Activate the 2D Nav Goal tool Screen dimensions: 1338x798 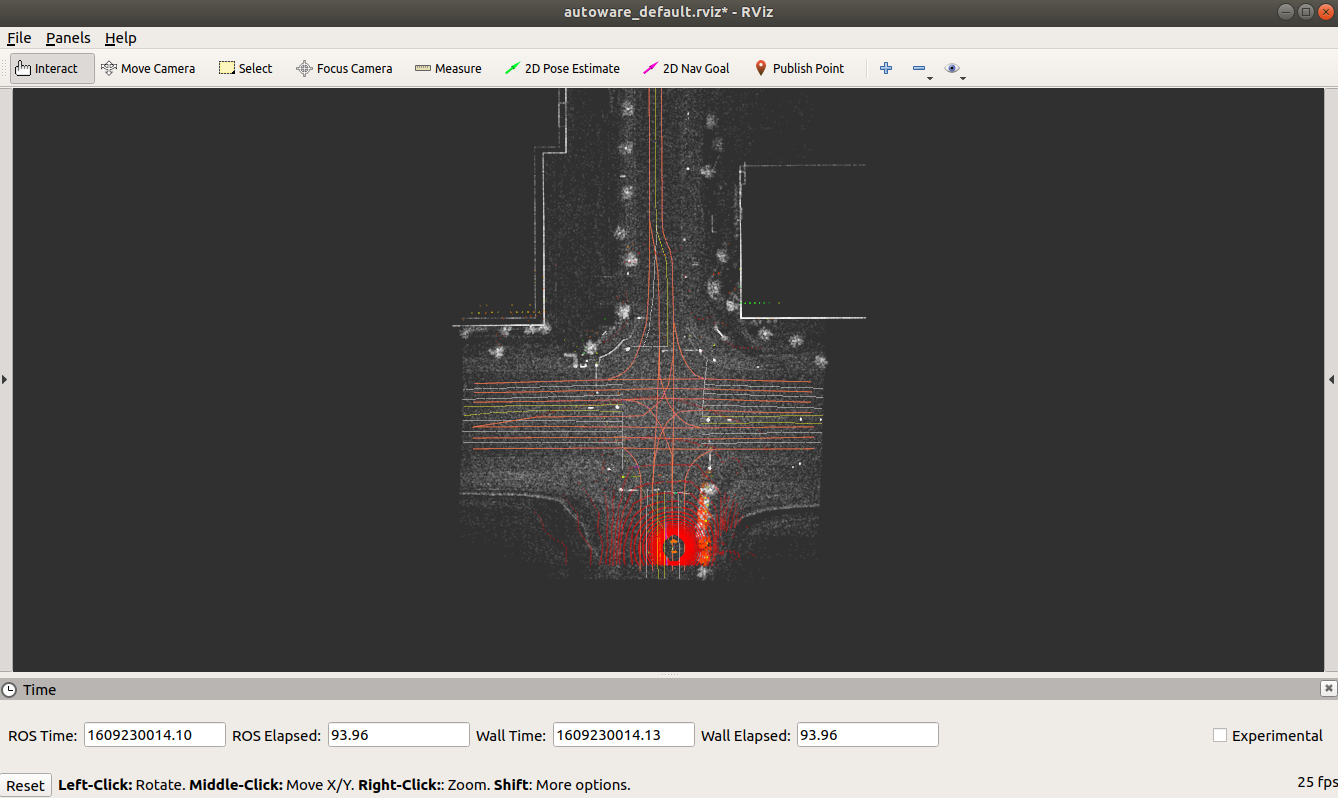pyautogui.click(x=686, y=68)
